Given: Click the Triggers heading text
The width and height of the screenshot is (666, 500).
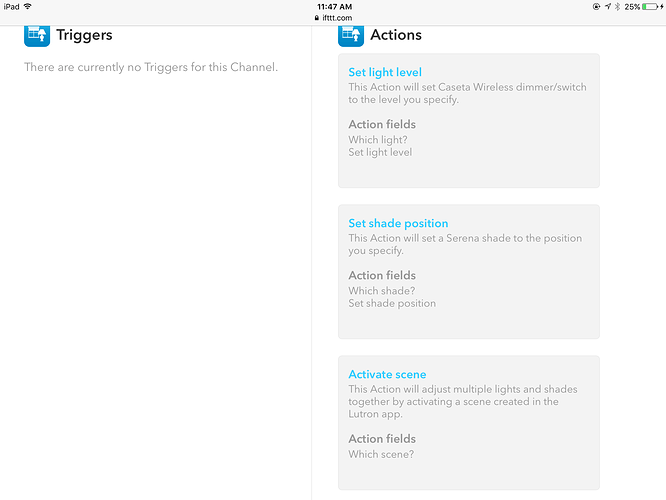Looking at the screenshot, I should click(x=84, y=35).
